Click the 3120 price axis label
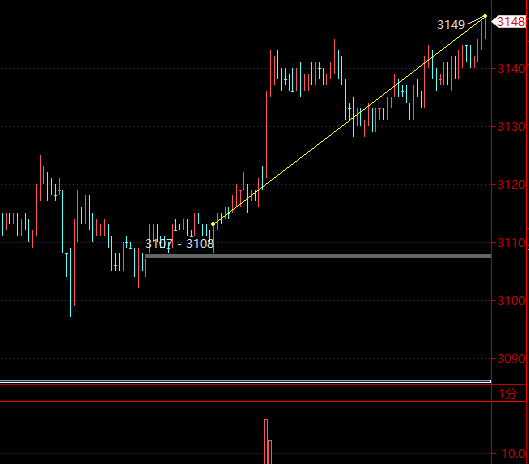529x464 pixels. coord(511,185)
